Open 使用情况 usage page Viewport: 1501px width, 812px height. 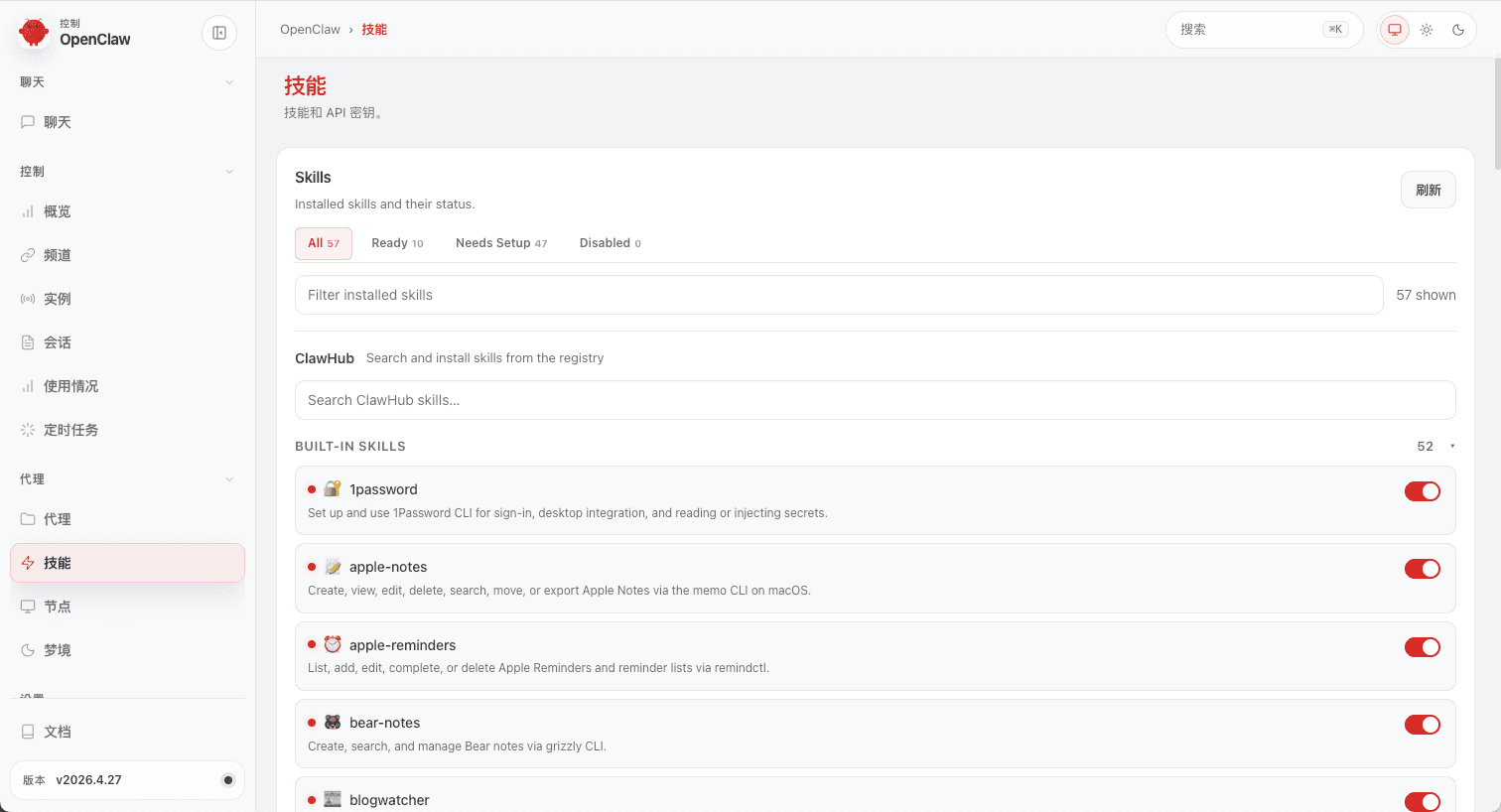[x=127, y=386]
